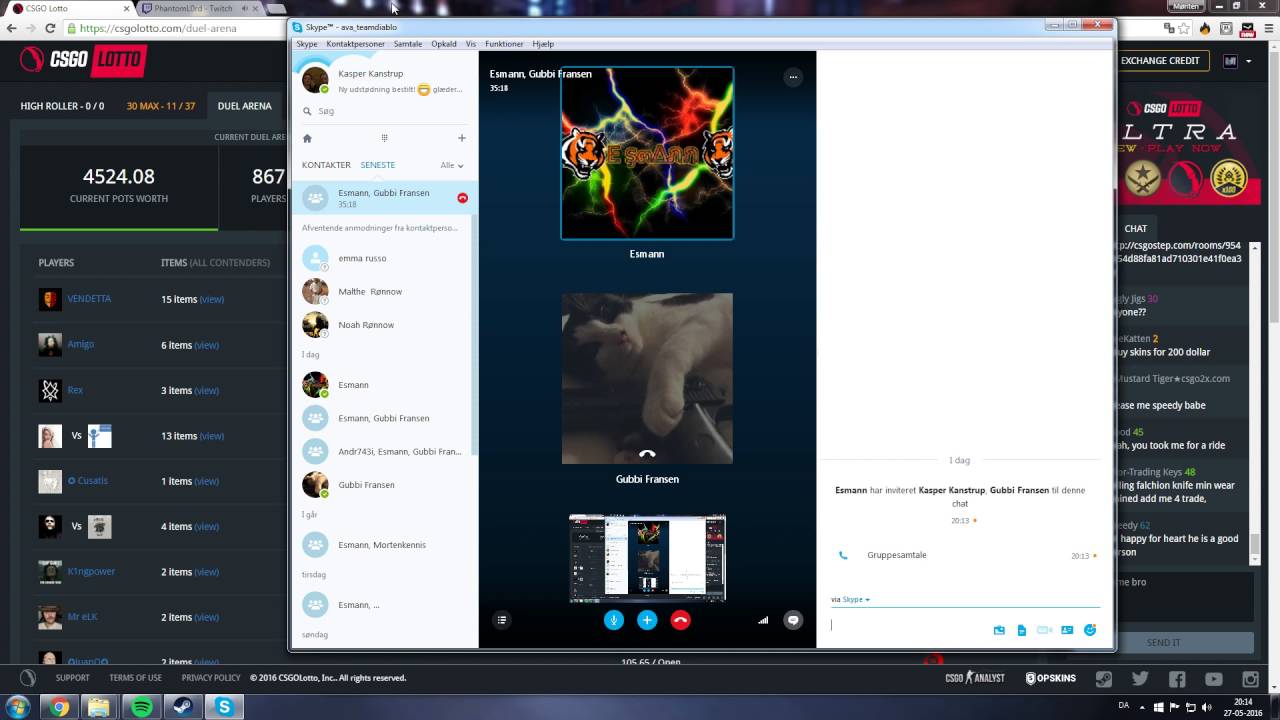Viewport: 1280px width, 720px height.
Task: Send a file icon in chat box
Action: (x=1021, y=630)
